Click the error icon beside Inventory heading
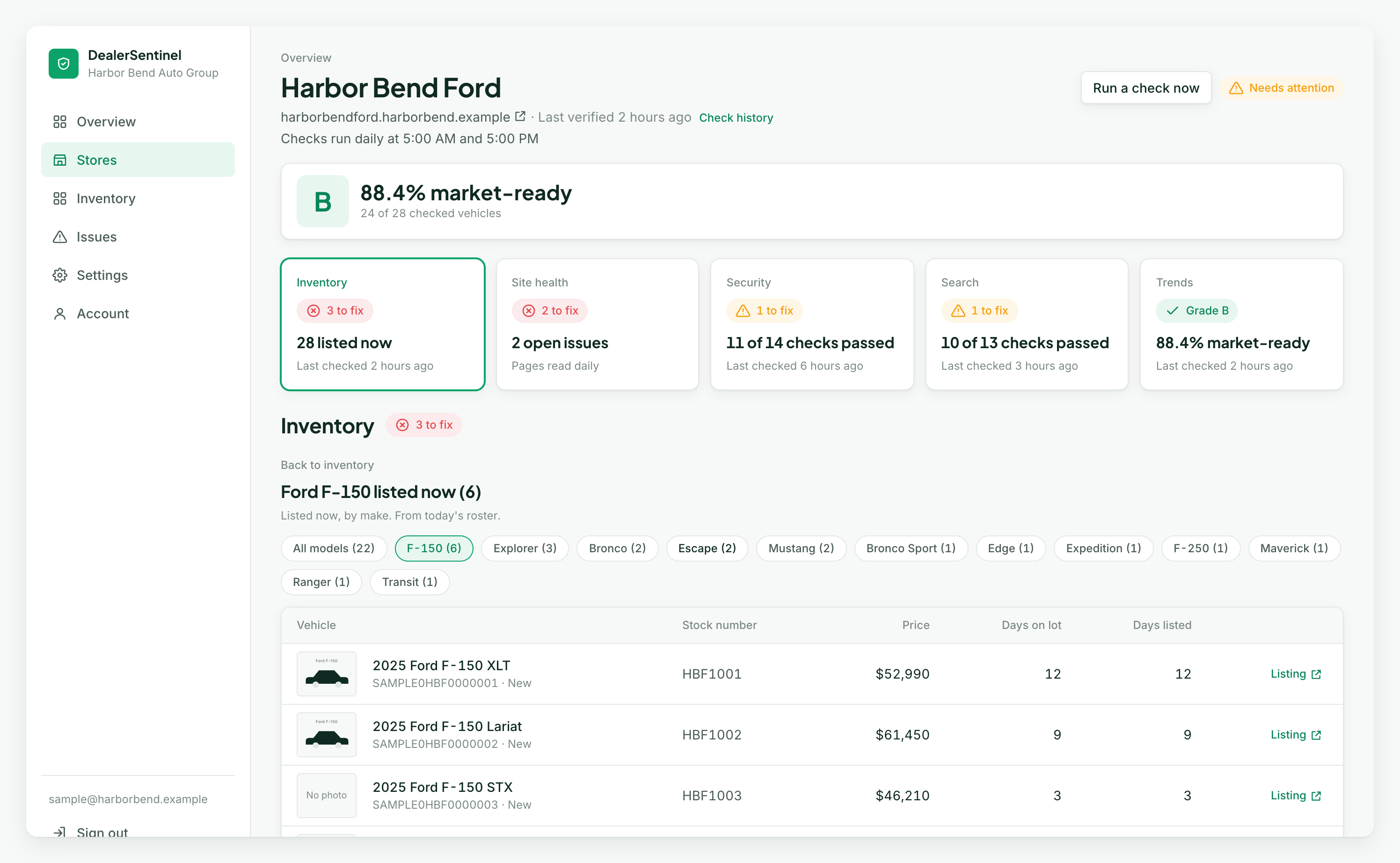Screen dimensions: 1400x863 click(x=402, y=424)
